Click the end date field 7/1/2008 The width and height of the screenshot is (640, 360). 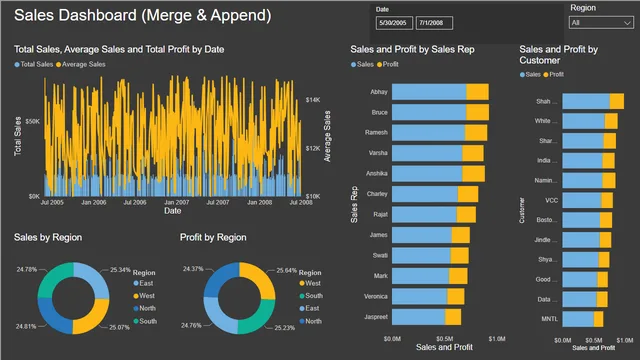click(x=434, y=23)
